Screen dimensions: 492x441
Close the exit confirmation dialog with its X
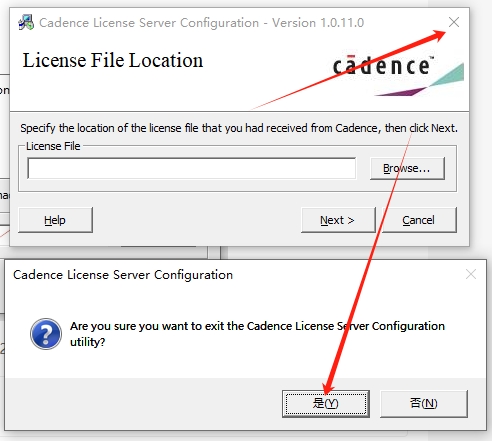[x=471, y=274]
